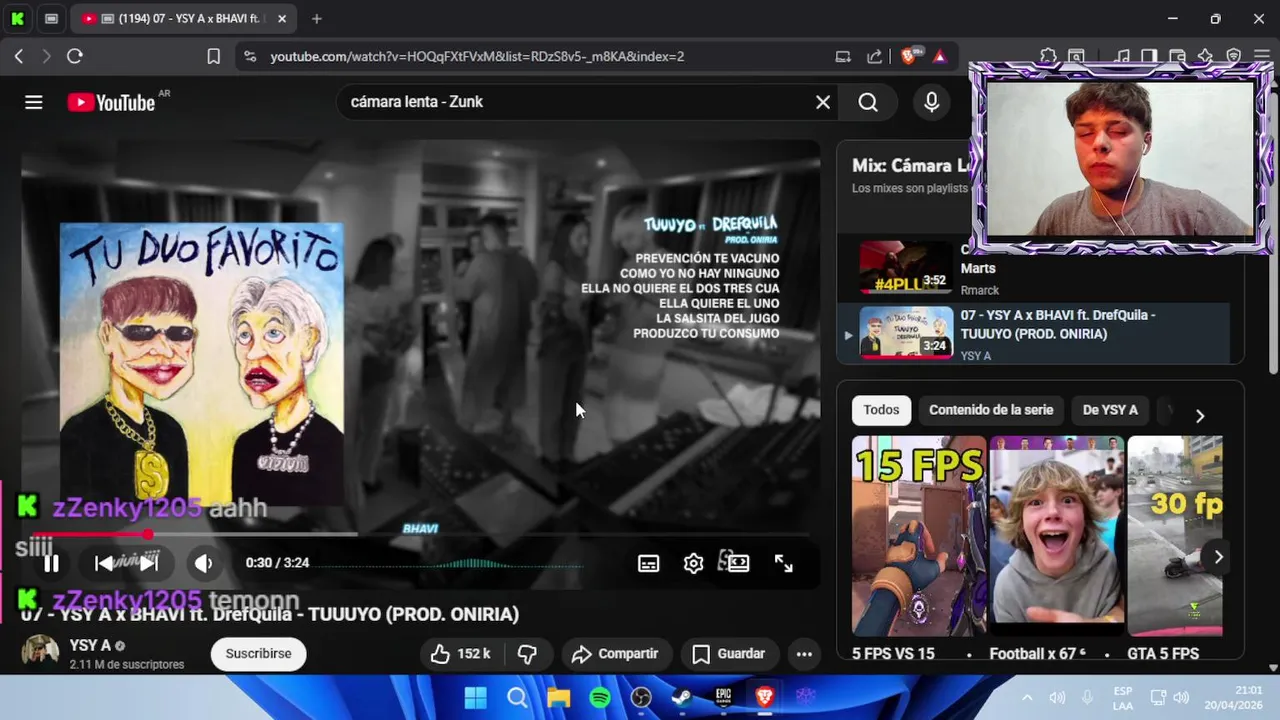The height and width of the screenshot is (720, 1280).
Task: Open the clock and date flyout
Action: pos(1233,698)
